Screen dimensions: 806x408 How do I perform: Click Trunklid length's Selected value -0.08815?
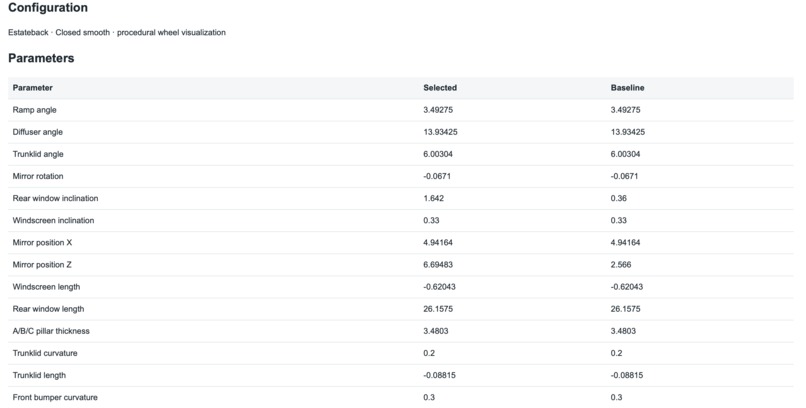point(439,375)
